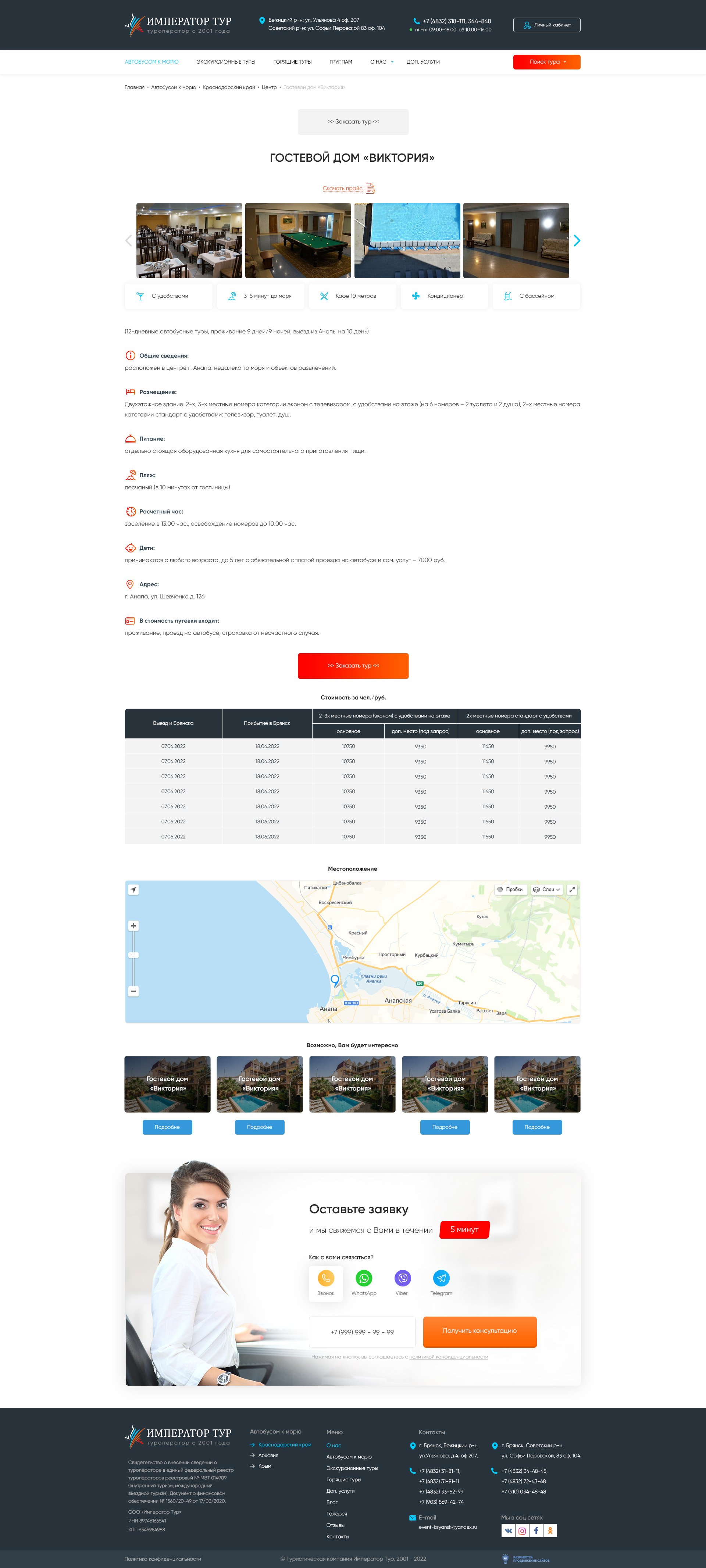
Task: Select WhatsApp as contact method
Action: point(364,1278)
